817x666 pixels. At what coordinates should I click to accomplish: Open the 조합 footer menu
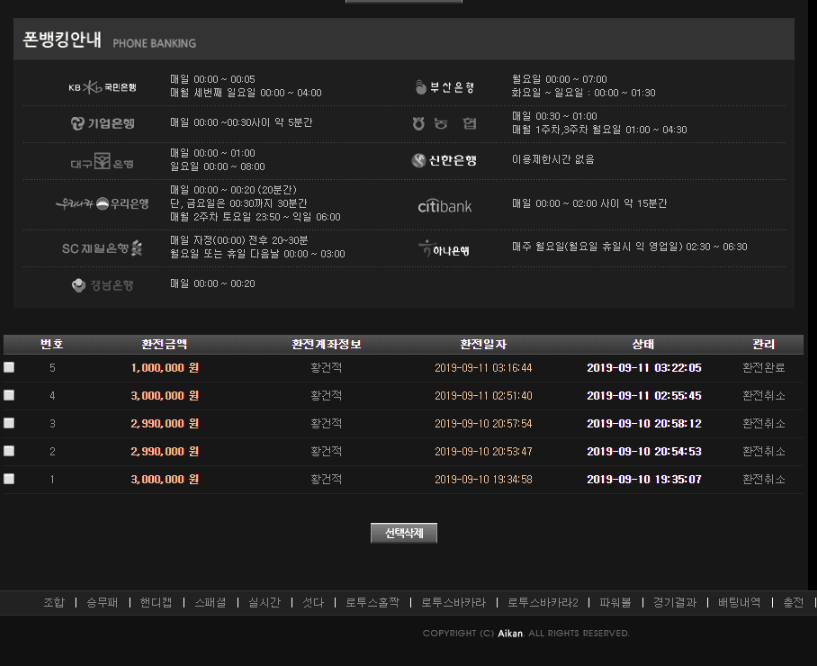tap(54, 602)
